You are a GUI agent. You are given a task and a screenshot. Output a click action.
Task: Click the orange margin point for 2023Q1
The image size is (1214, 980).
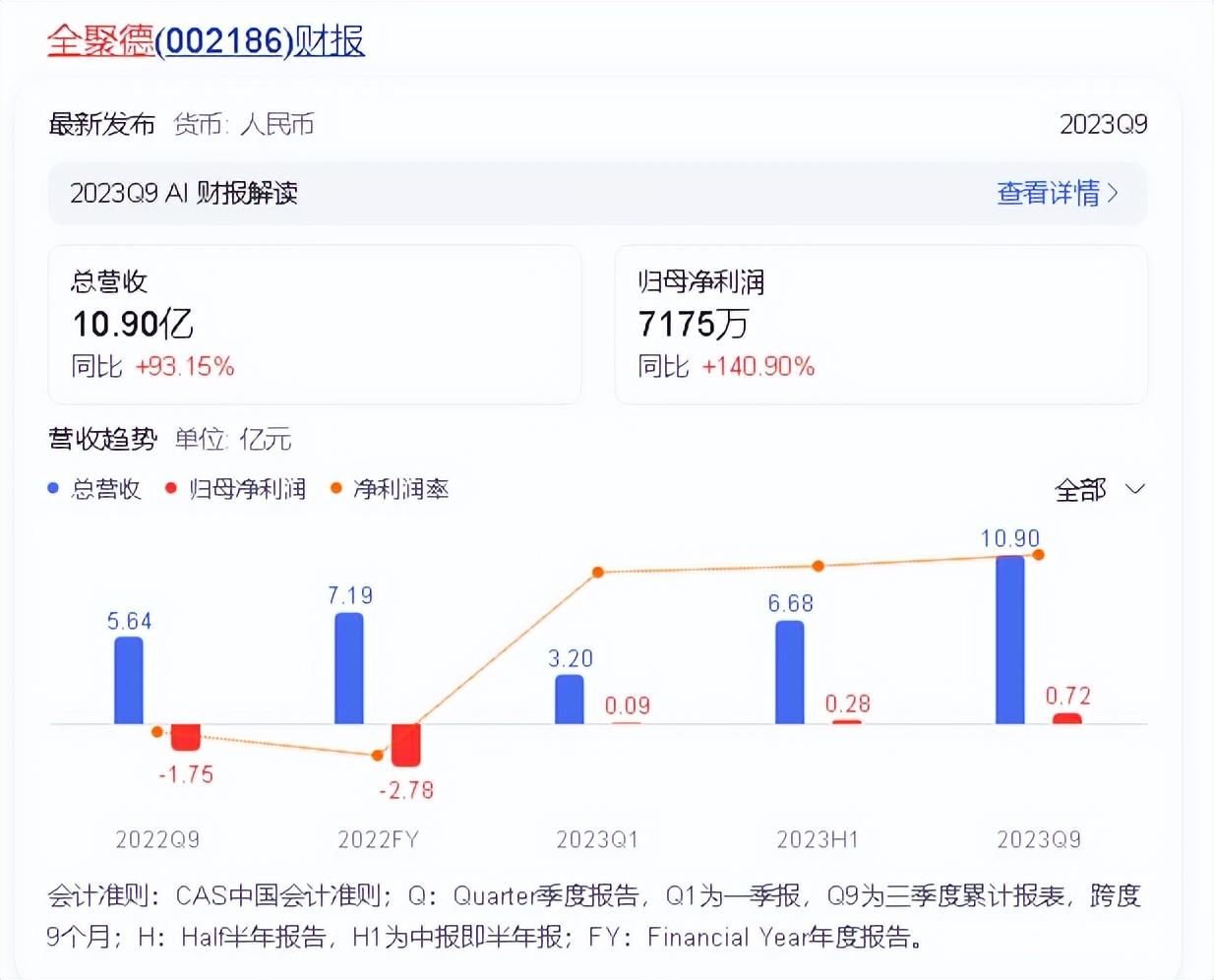(597, 572)
